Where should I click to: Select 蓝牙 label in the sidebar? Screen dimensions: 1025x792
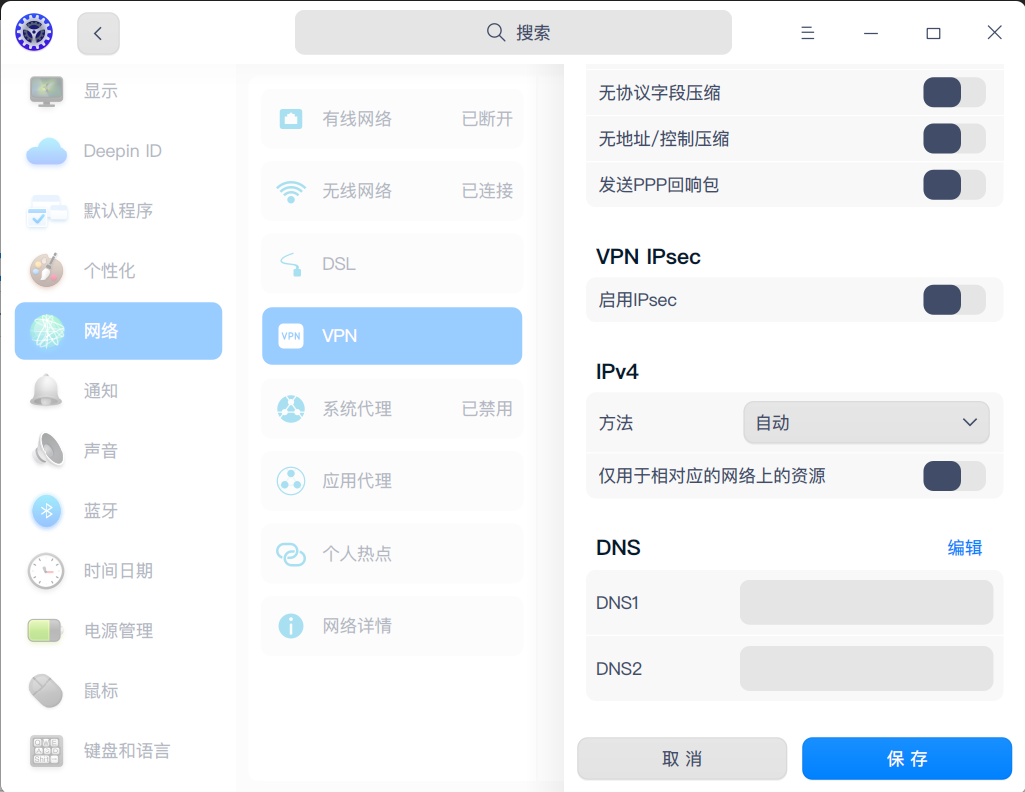point(101,510)
